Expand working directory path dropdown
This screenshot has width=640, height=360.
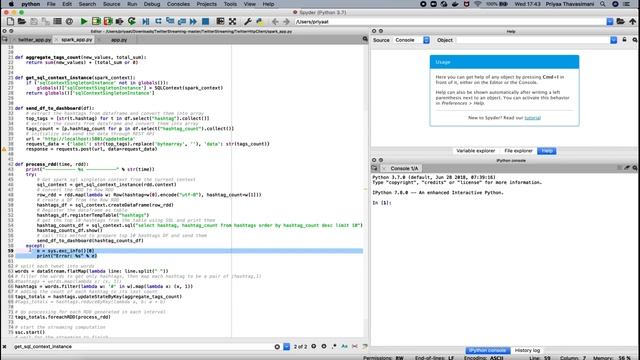pos(609,22)
